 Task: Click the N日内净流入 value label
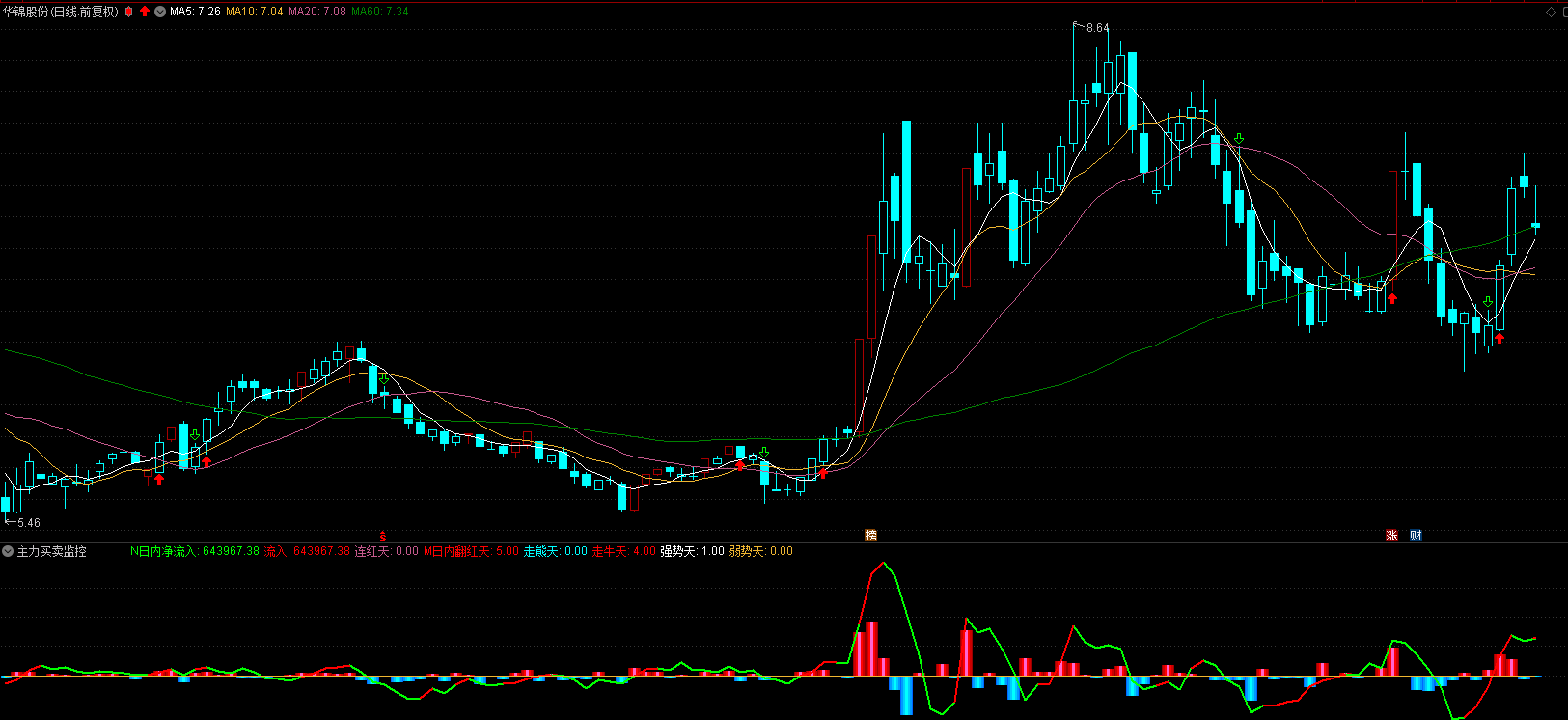(195, 551)
